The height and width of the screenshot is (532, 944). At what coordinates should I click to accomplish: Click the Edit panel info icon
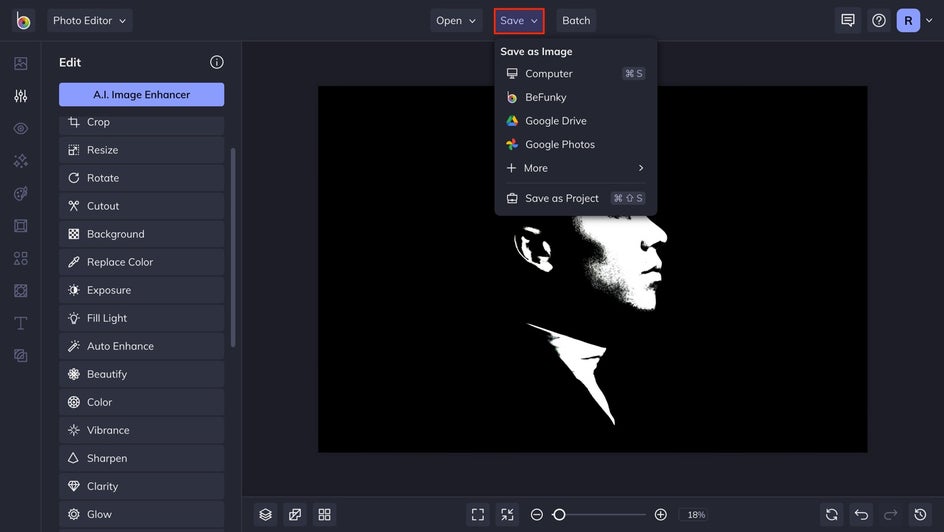click(x=217, y=62)
